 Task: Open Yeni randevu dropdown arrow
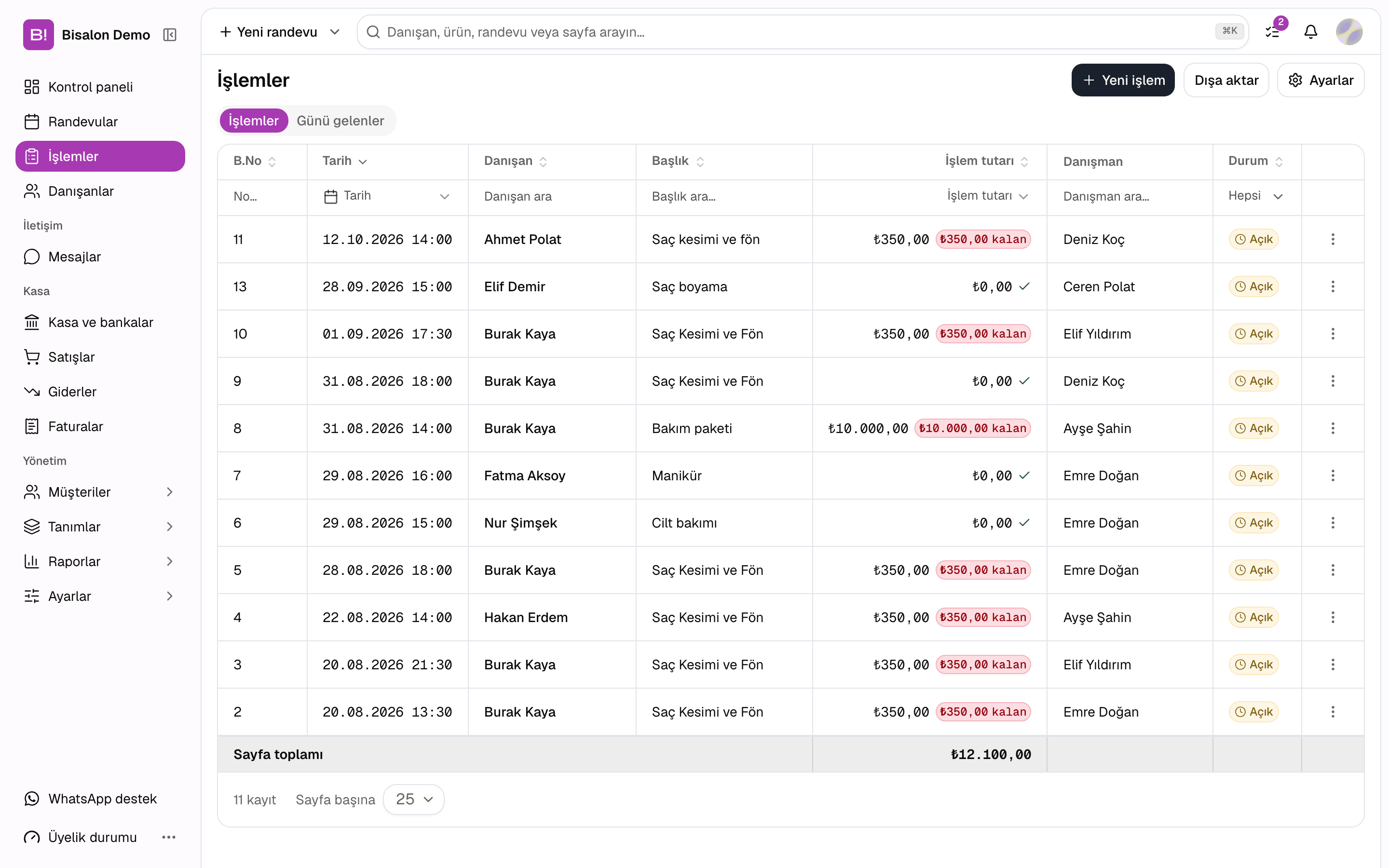coord(335,31)
